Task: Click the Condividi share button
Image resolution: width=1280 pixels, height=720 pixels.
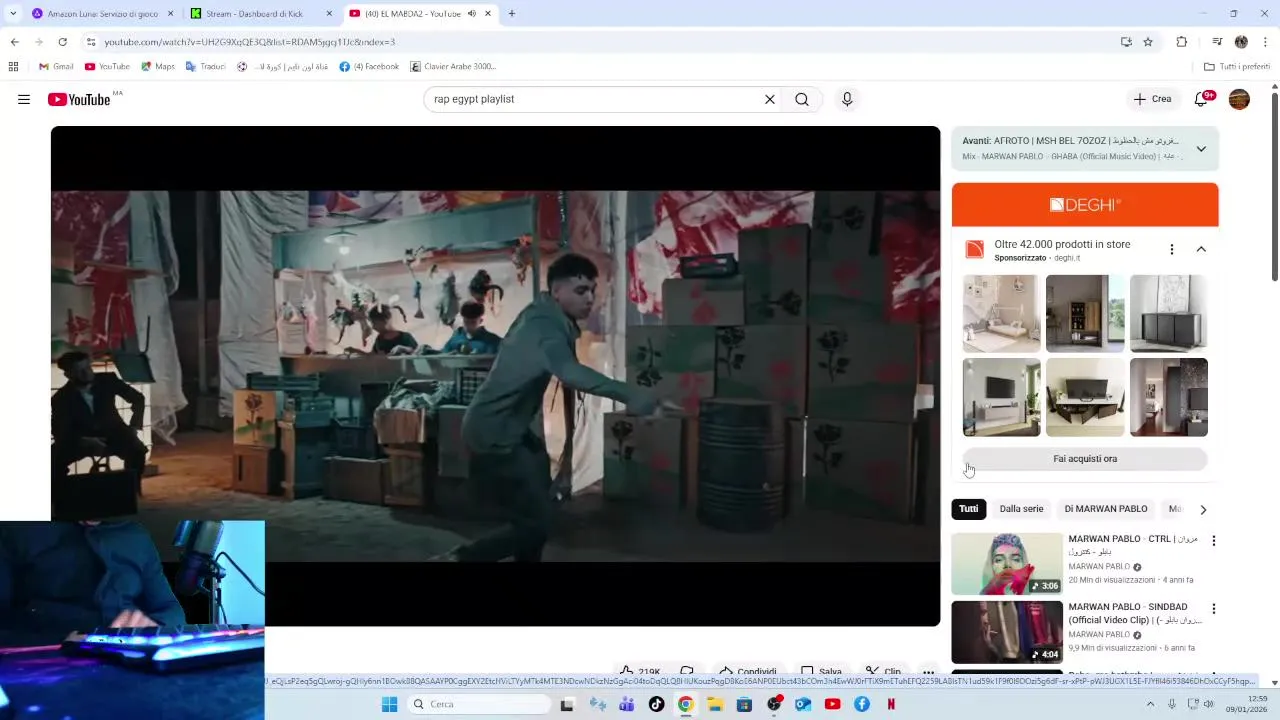Action: pos(748,672)
